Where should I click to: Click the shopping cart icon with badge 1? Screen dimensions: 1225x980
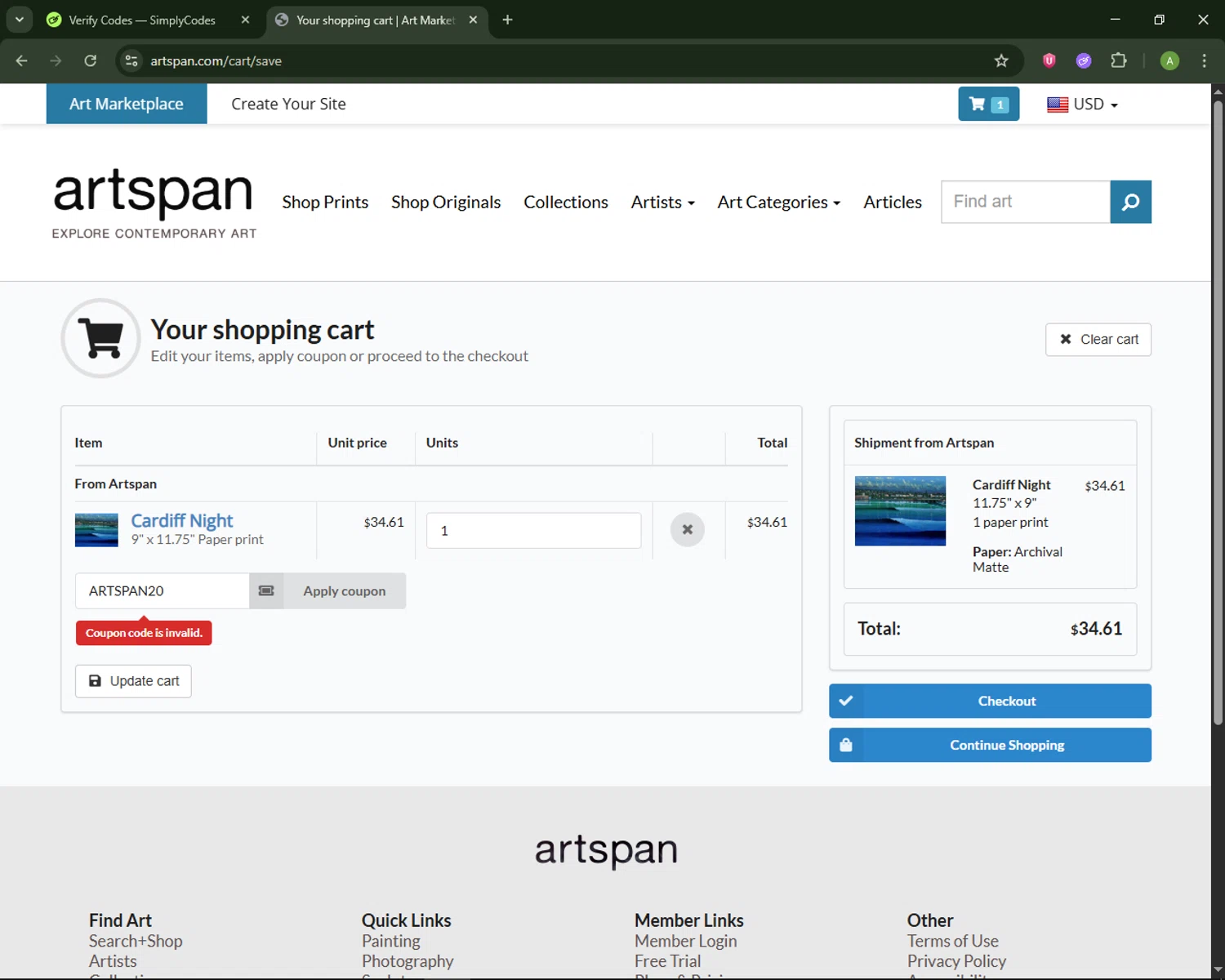[988, 104]
